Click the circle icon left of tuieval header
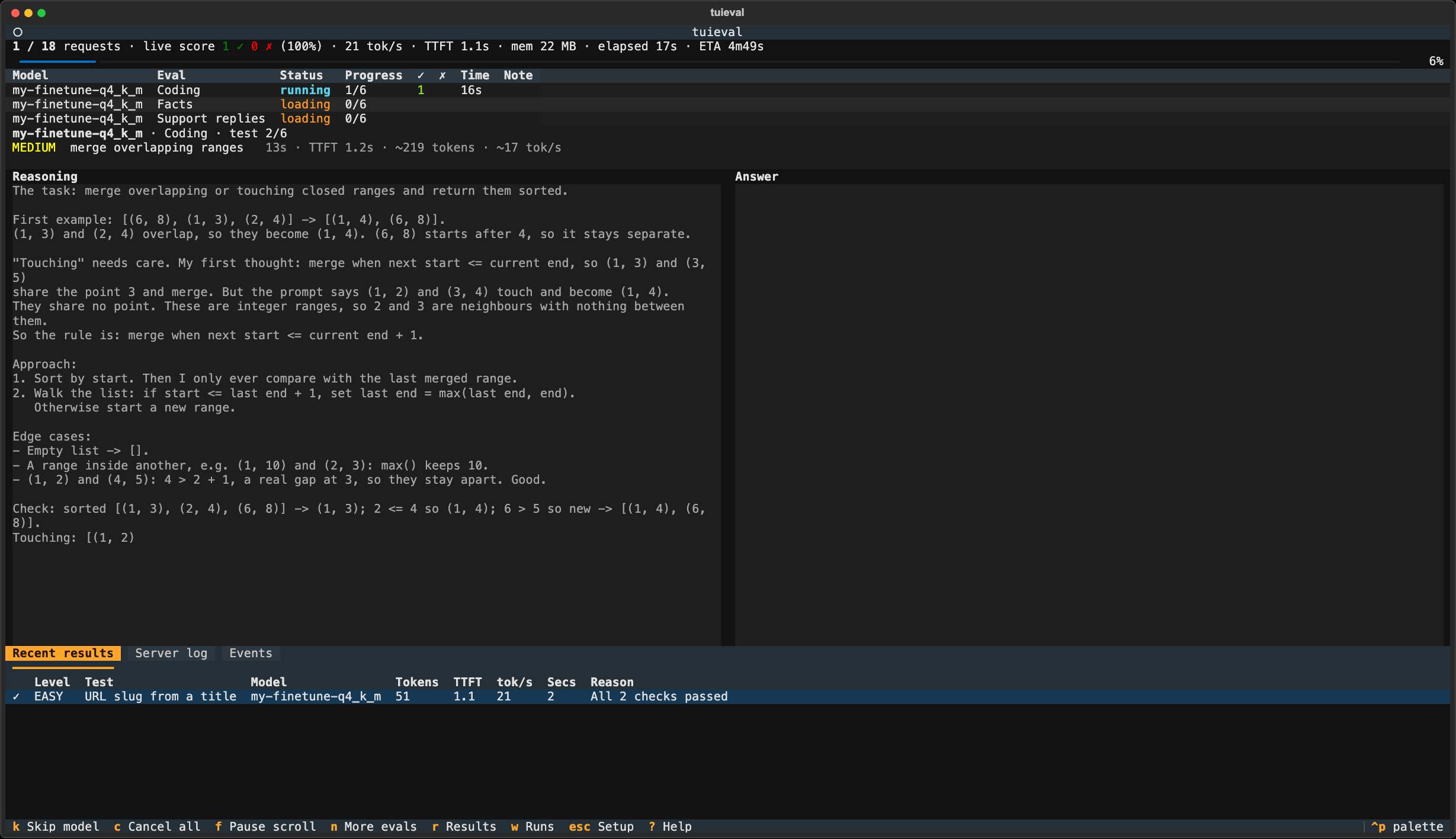The image size is (1456, 839). coord(18,32)
